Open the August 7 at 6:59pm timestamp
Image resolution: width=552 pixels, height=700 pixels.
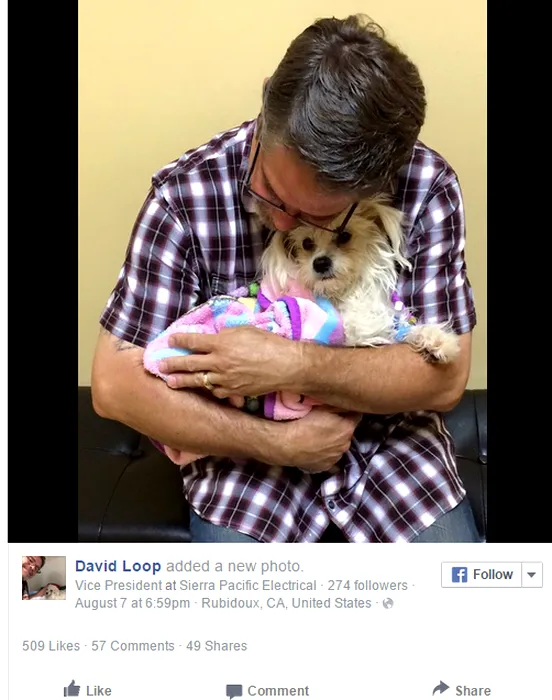pyautogui.click(x=132, y=604)
